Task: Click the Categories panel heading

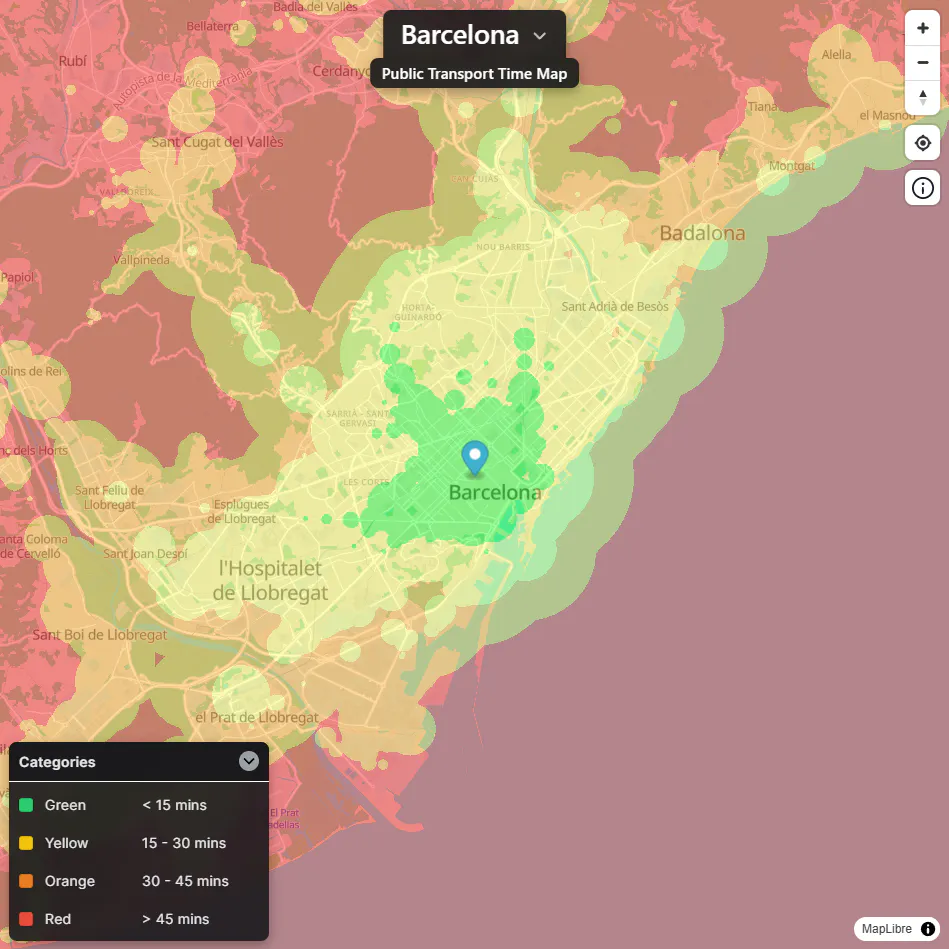Action: (x=57, y=761)
